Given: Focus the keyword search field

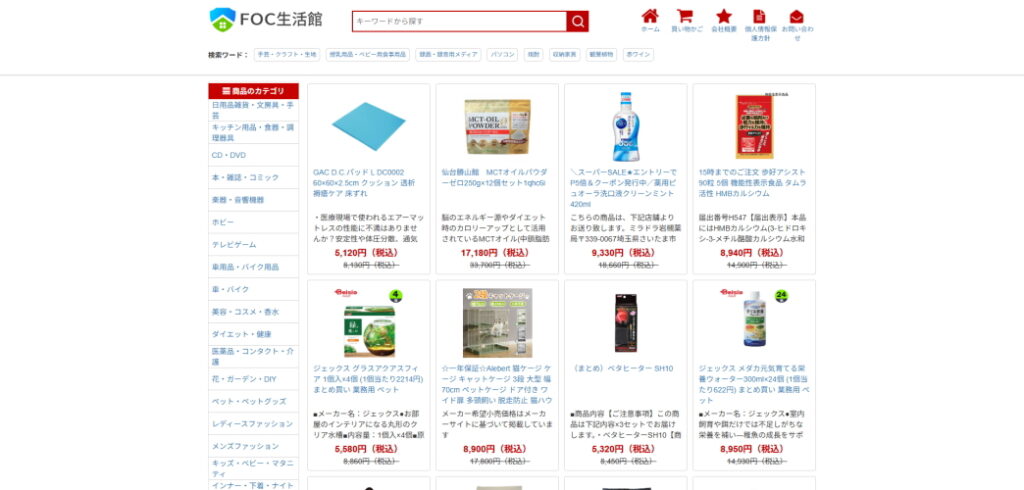Looking at the screenshot, I should (459, 22).
